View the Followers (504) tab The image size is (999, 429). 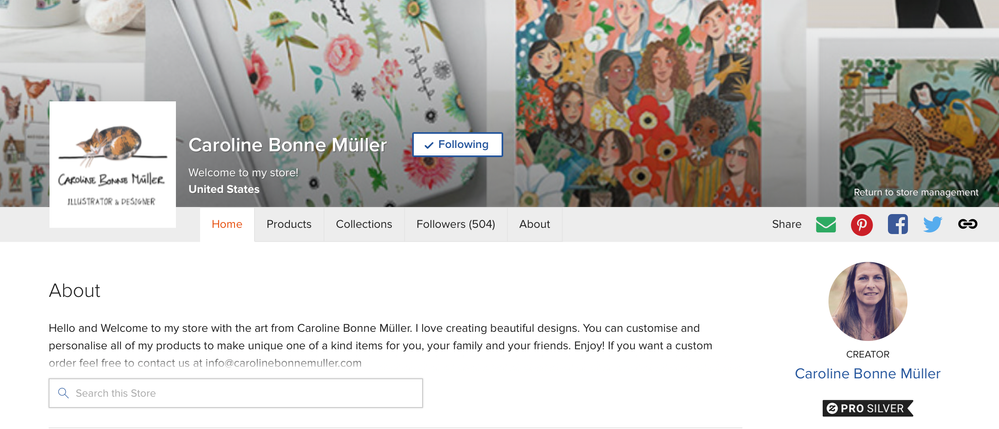456,224
